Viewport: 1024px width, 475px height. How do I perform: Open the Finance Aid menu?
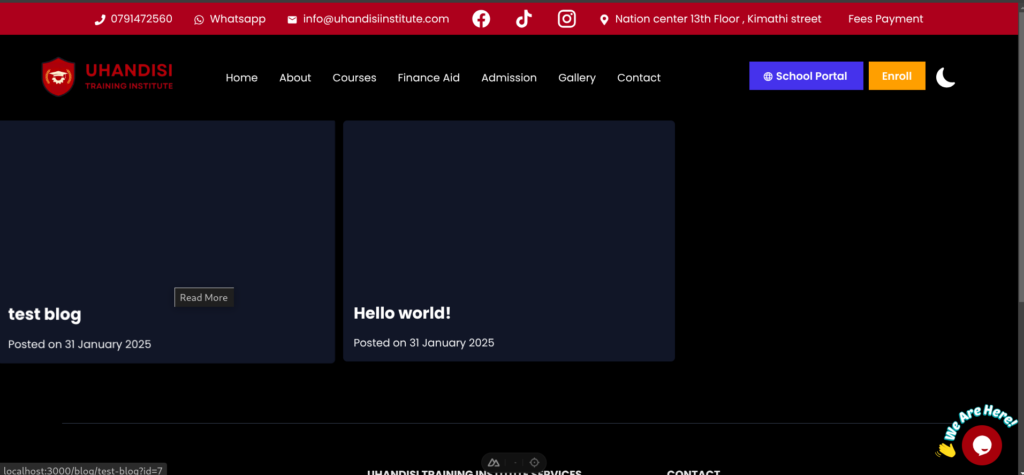[x=428, y=78]
